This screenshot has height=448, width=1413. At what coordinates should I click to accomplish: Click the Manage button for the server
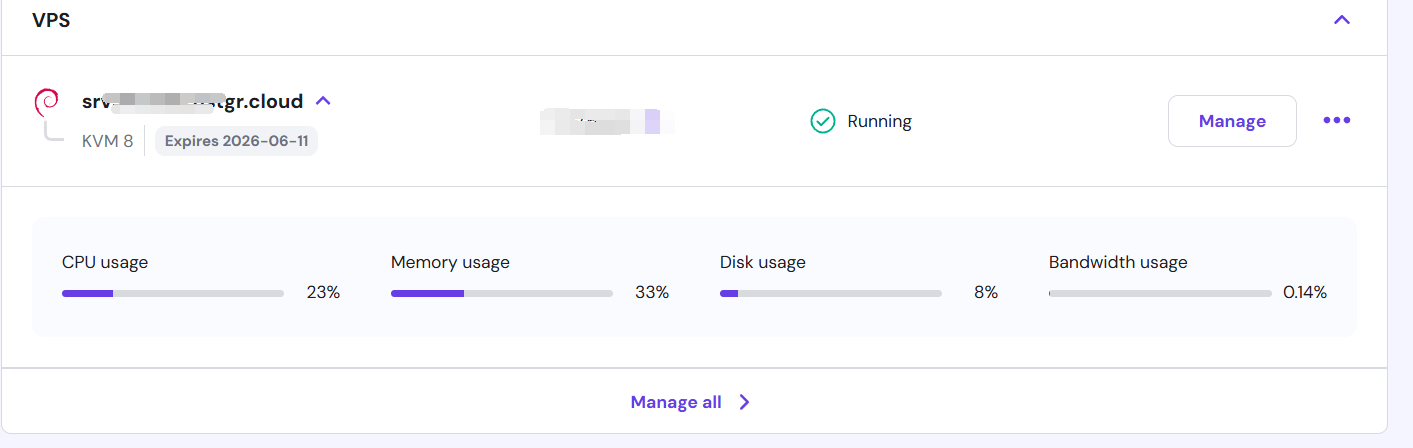coord(1231,121)
